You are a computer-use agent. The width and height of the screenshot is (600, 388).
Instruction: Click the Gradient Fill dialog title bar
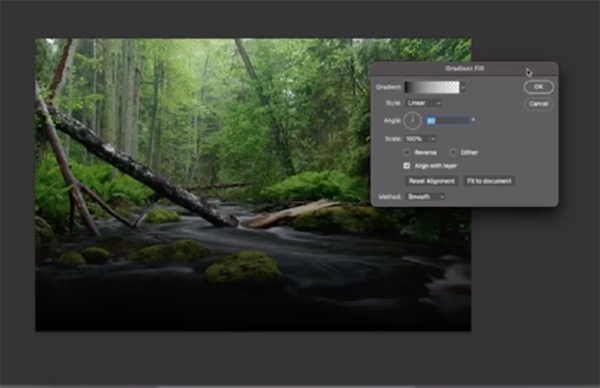464,68
